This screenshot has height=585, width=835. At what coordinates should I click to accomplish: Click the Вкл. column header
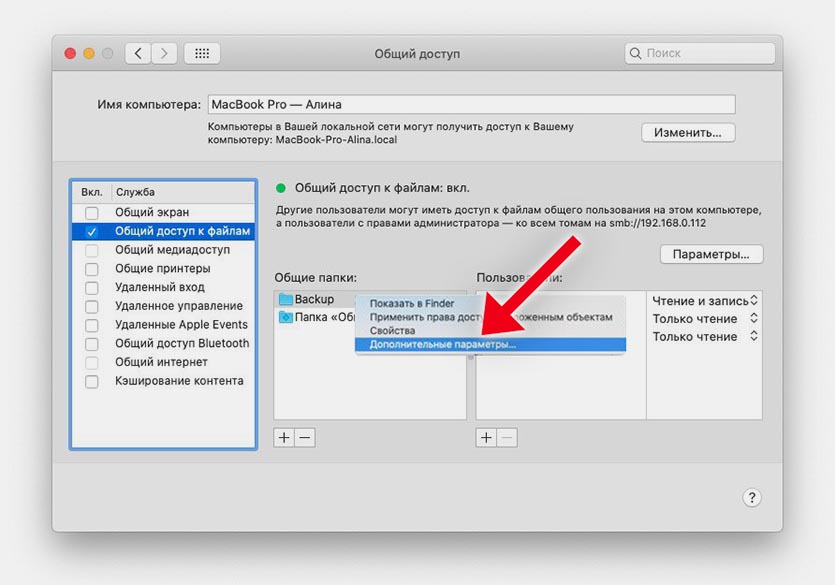pyautogui.click(x=92, y=192)
